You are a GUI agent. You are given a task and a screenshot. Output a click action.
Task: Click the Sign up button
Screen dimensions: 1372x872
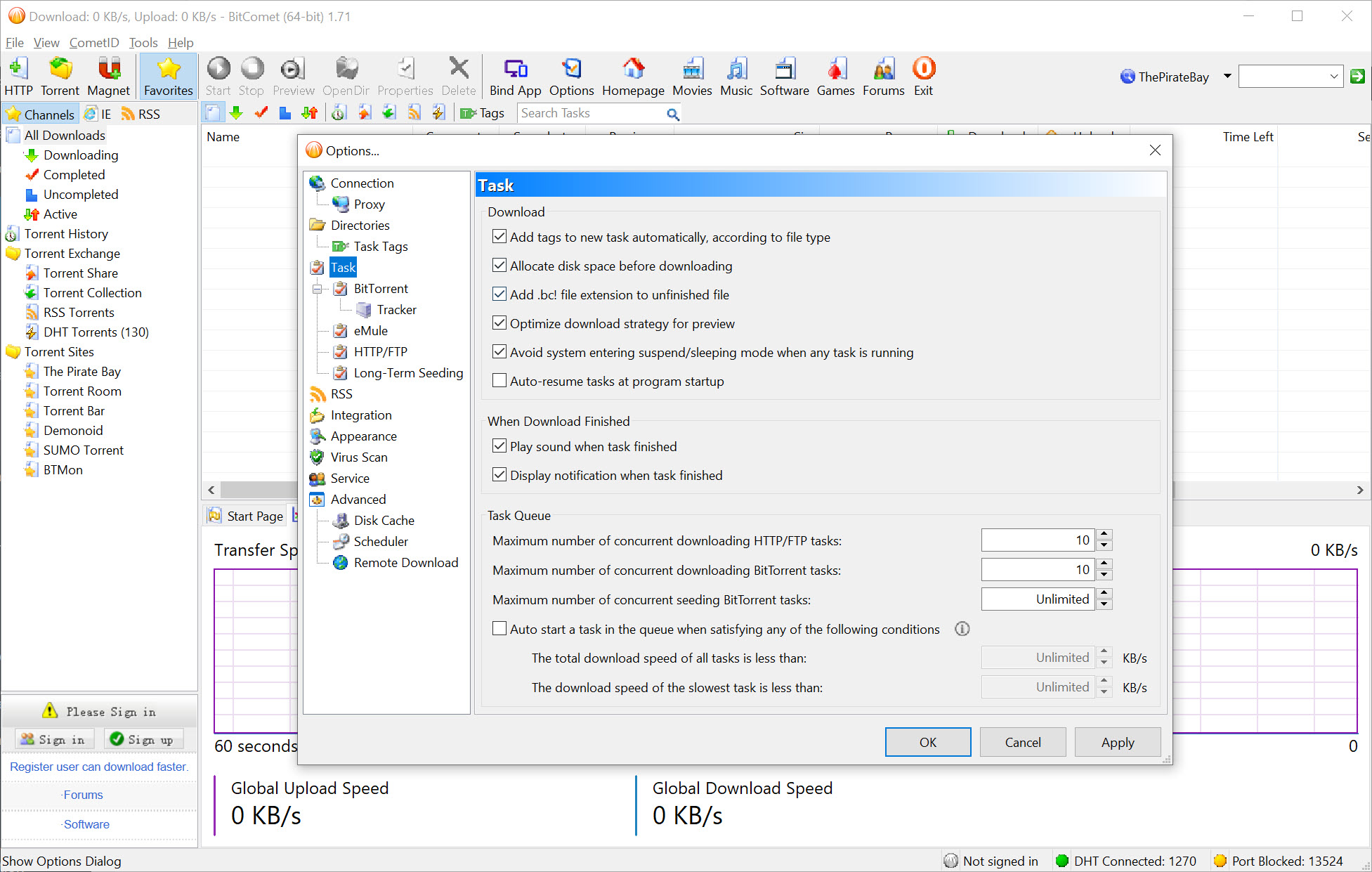coord(143,739)
